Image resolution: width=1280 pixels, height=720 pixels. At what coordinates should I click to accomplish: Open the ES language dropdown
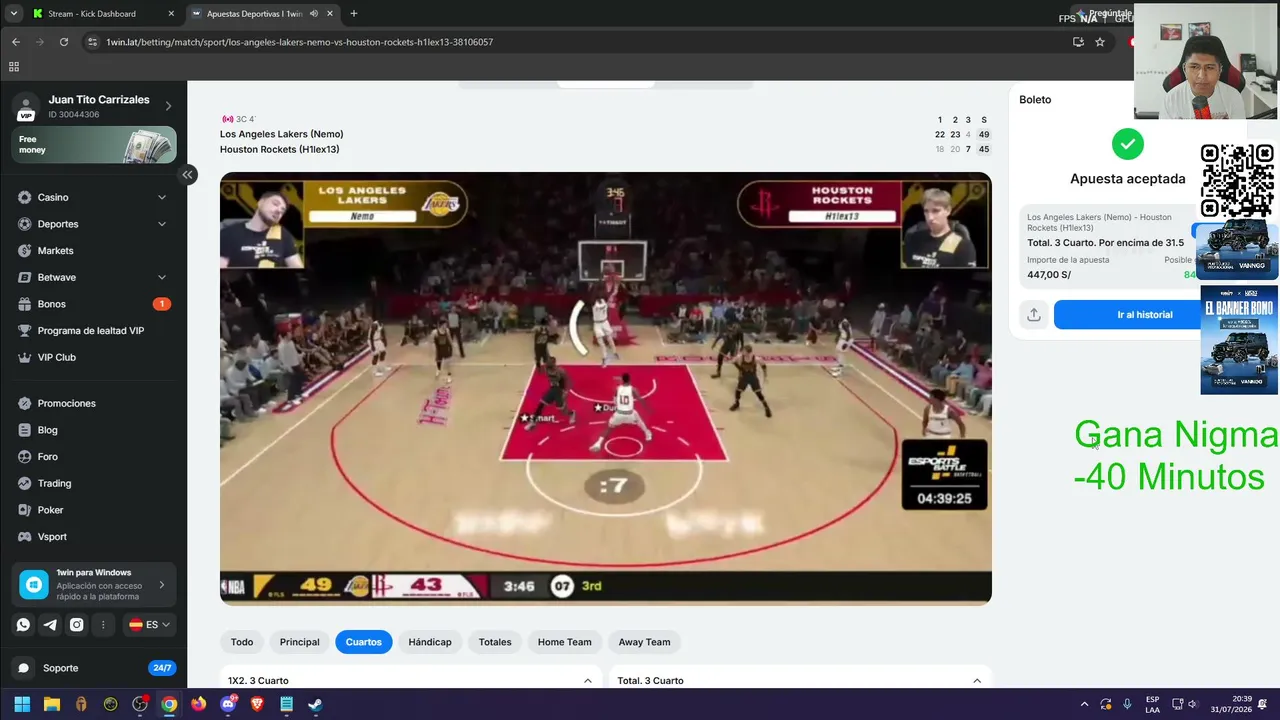point(149,625)
